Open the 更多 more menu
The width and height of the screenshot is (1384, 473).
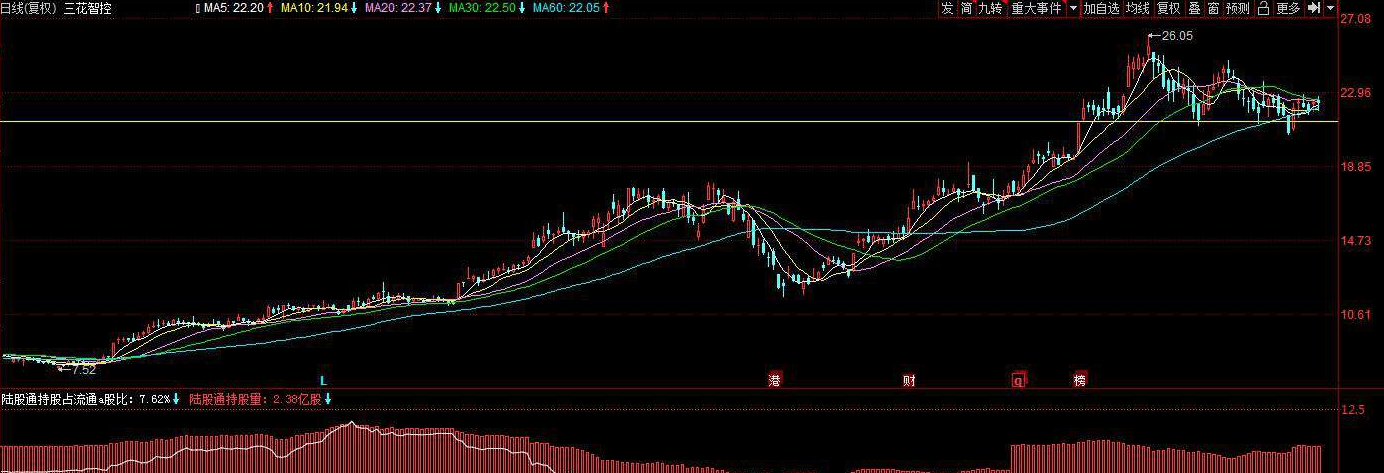pyautogui.click(x=1289, y=8)
